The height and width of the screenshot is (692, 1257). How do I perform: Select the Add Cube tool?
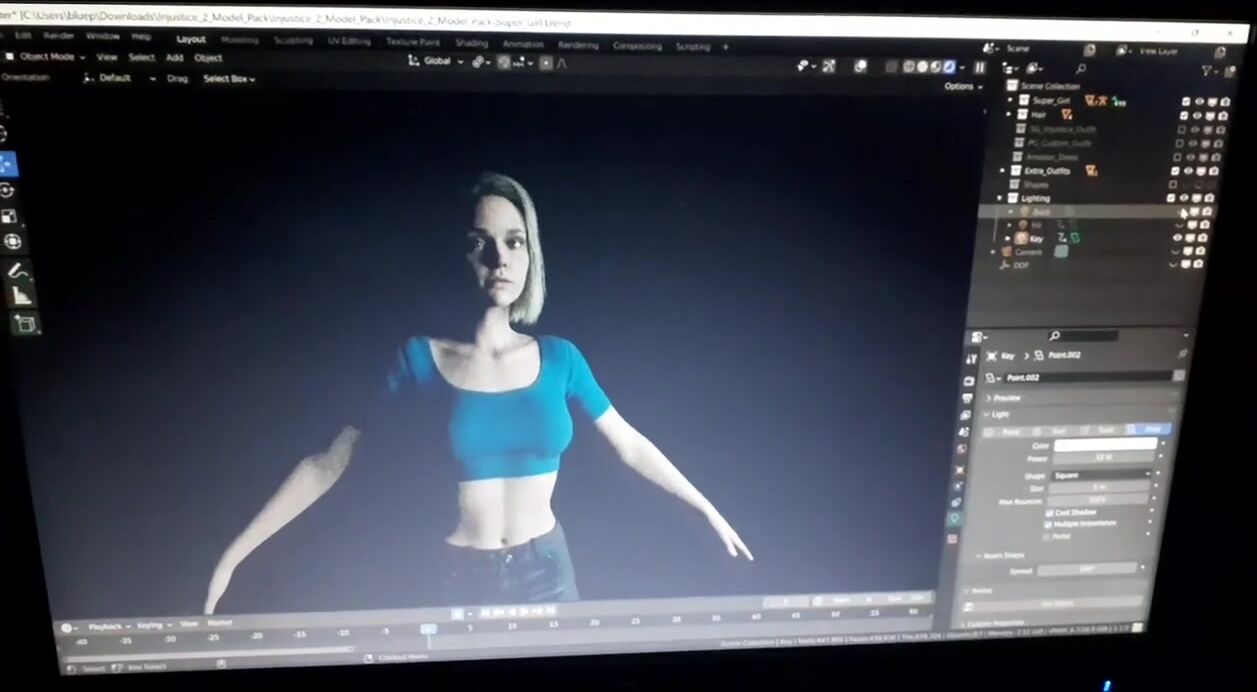(x=25, y=323)
